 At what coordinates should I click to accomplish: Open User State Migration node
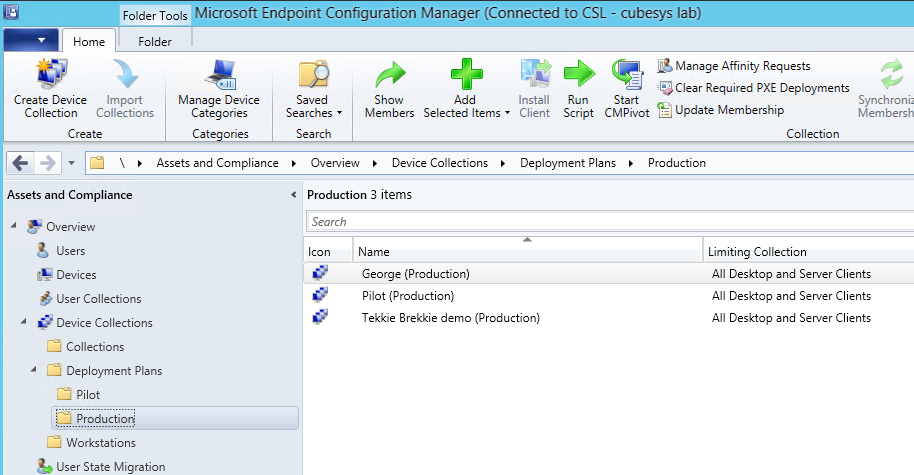coord(110,466)
